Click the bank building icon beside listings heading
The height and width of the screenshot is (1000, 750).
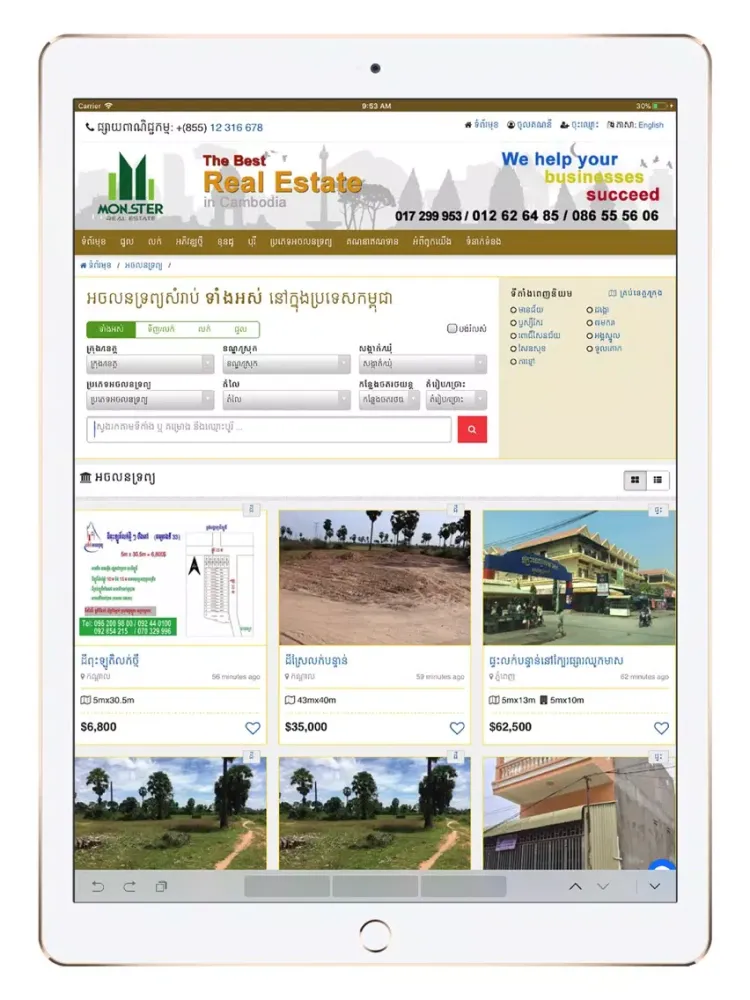[x=85, y=477]
